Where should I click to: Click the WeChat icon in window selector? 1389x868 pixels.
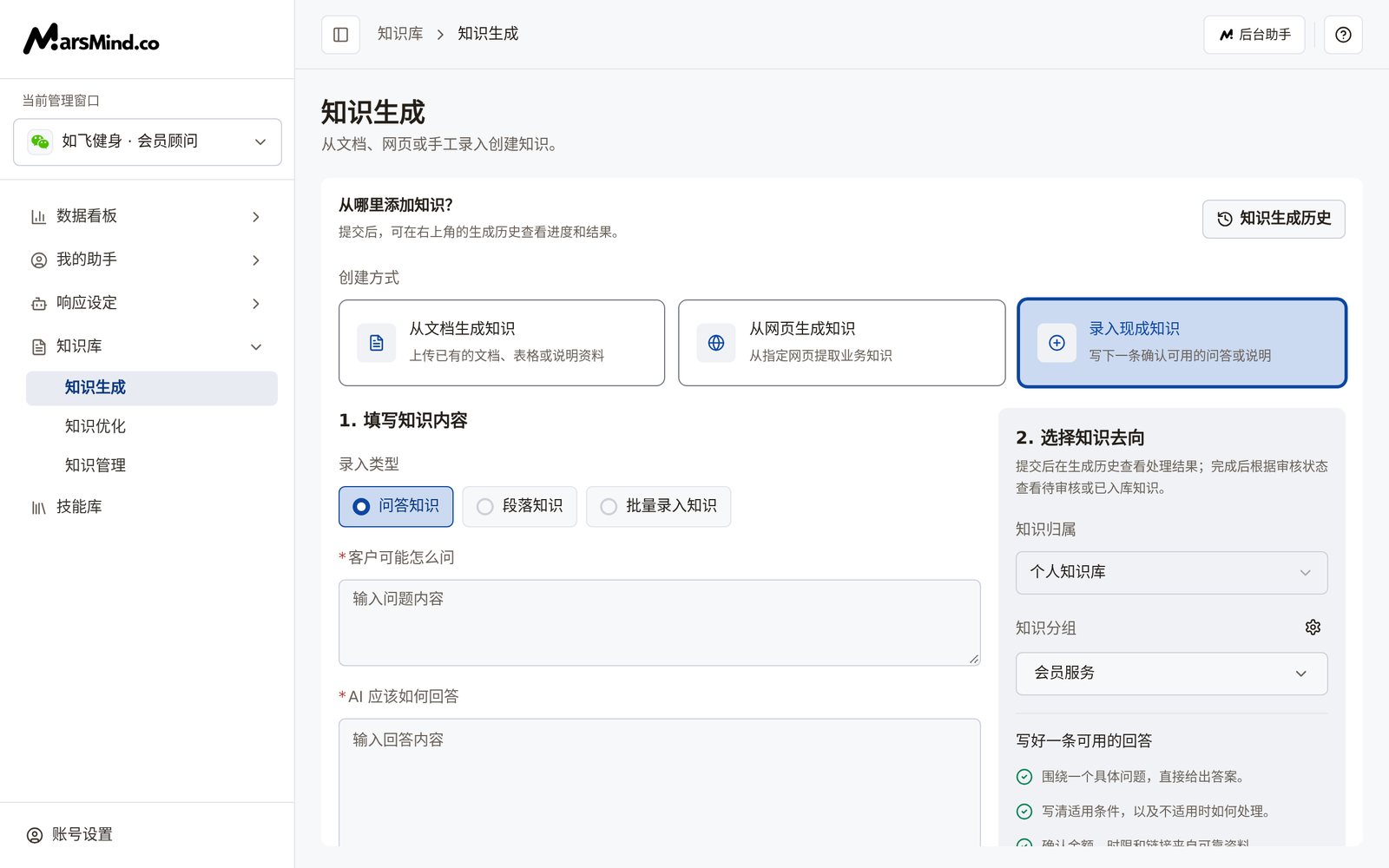[40, 141]
